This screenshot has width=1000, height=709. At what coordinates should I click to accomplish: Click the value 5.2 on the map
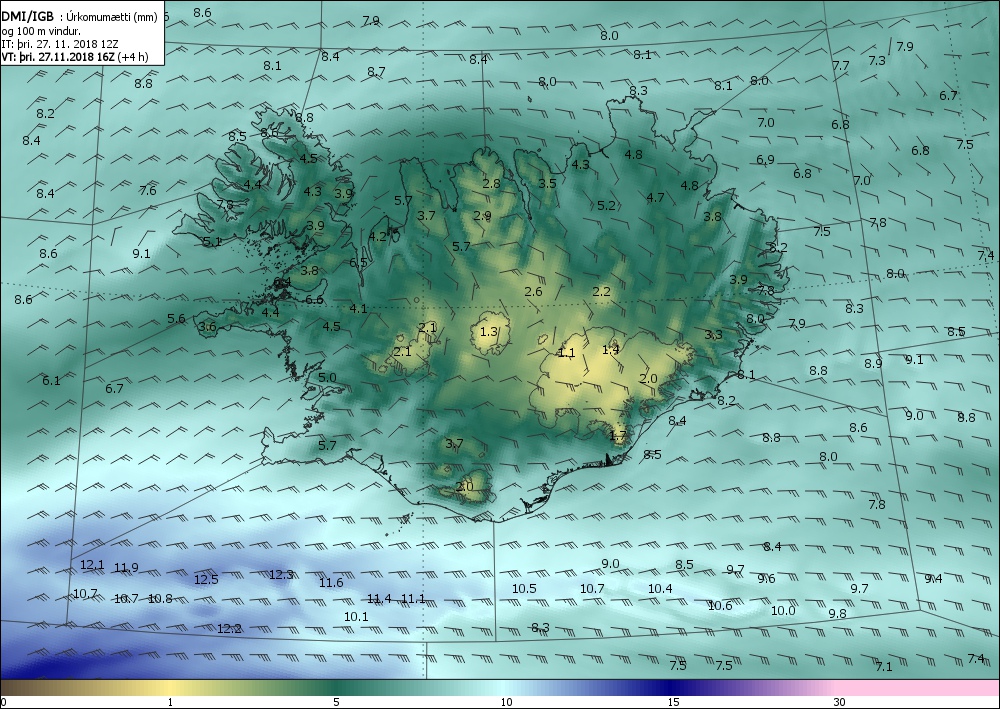click(x=607, y=206)
